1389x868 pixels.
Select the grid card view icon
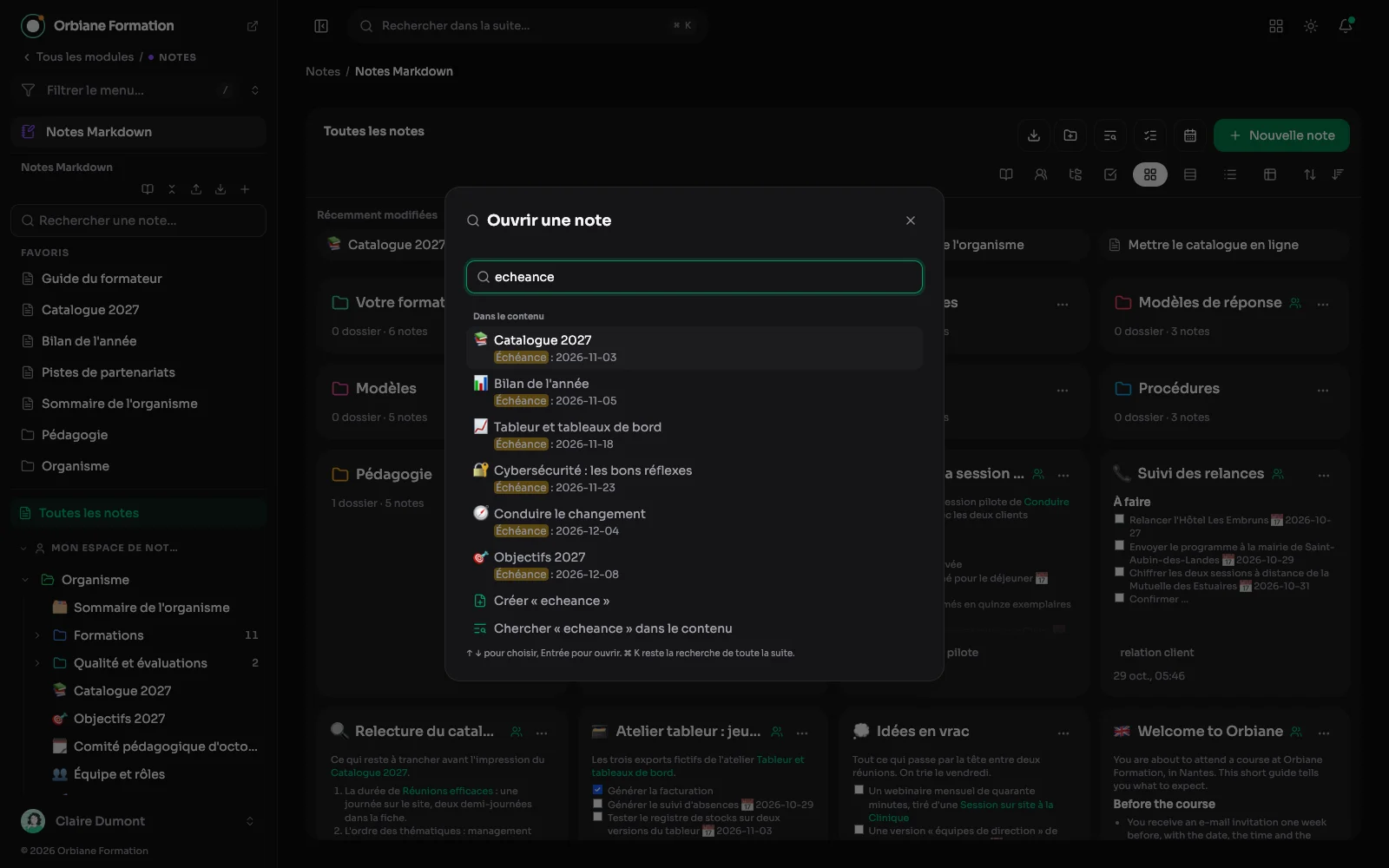click(x=1150, y=174)
